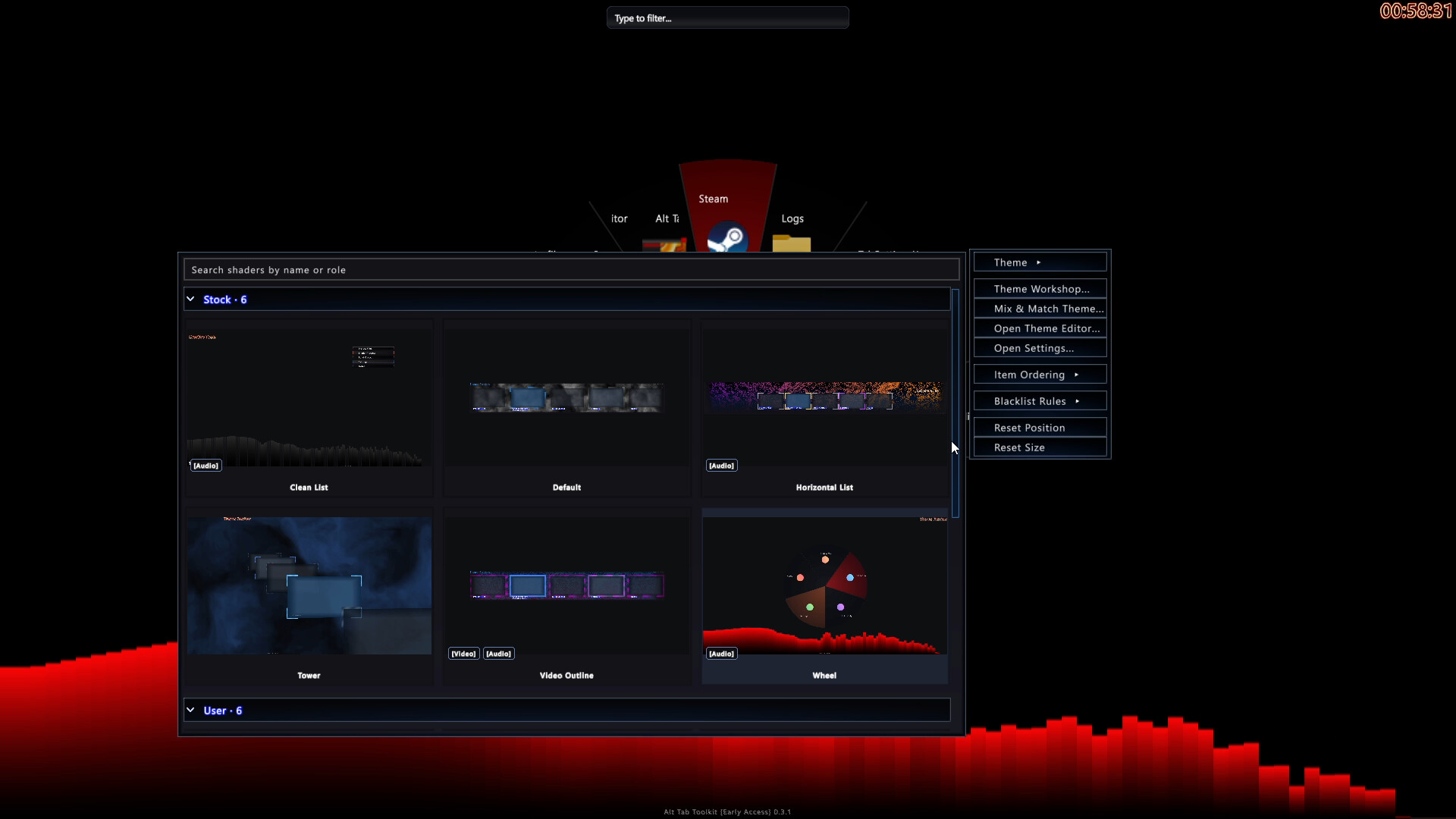Click the Type to filter box

(727, 18)
